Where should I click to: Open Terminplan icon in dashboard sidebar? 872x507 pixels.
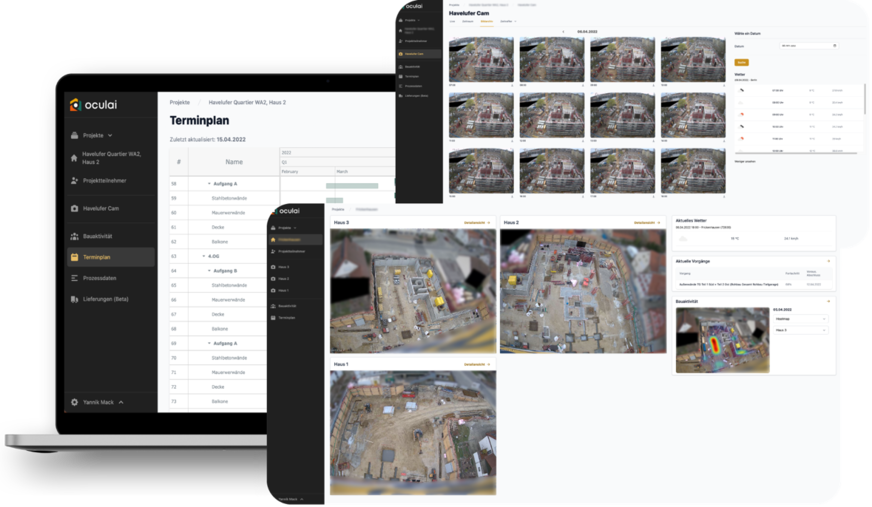273,317
